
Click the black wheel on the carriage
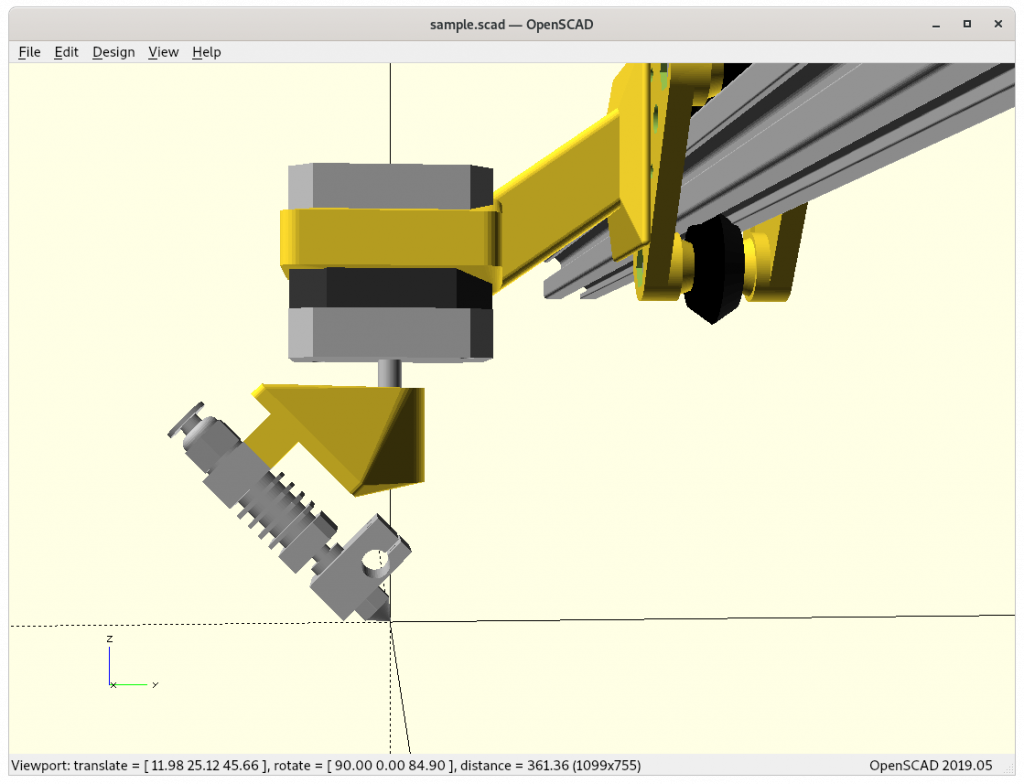pyautogui.click(x=713, y=268)
